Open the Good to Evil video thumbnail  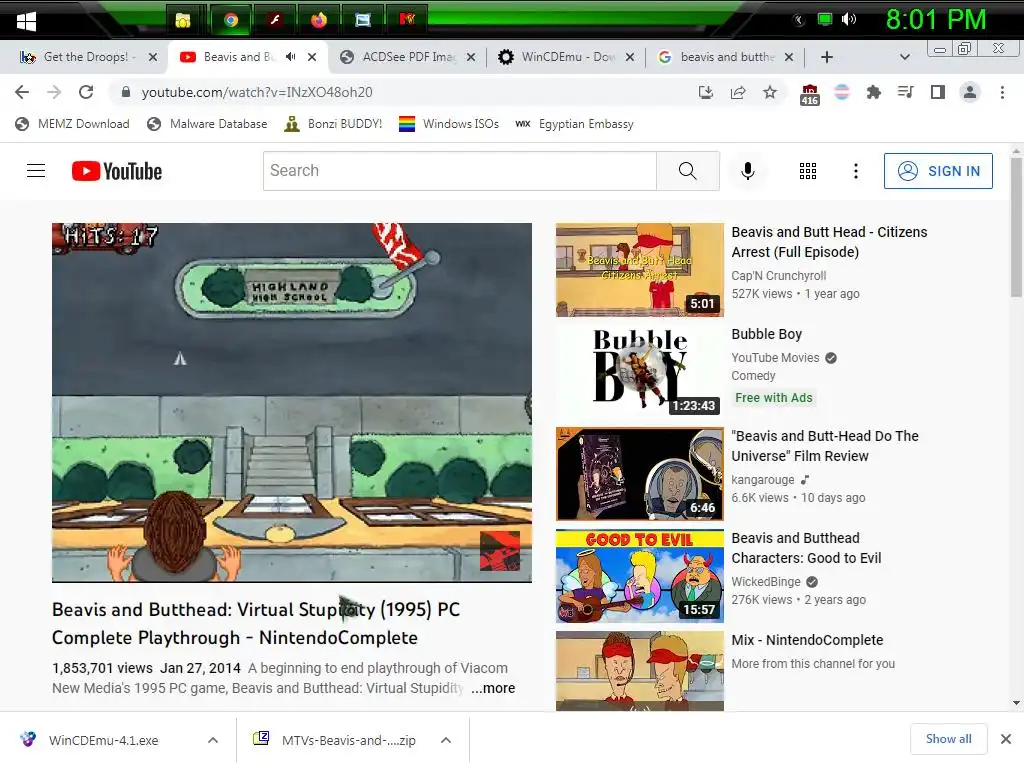click(x=639, y=576)
